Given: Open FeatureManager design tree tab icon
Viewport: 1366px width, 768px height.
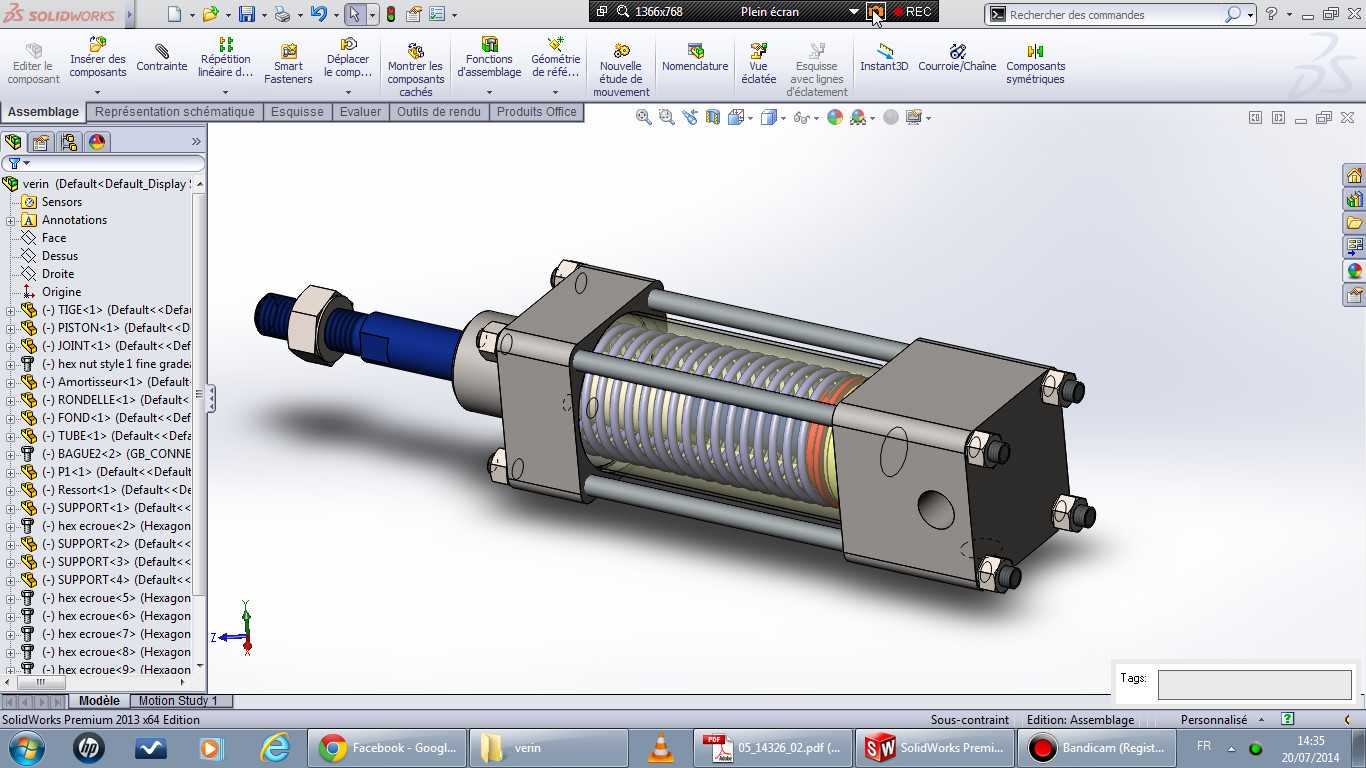Looking at the screenshot, I should [x=13, y=142].
